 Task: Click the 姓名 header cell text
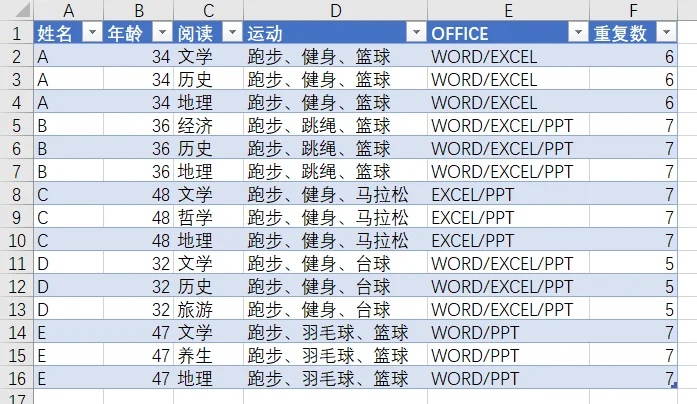pos(54,33)
